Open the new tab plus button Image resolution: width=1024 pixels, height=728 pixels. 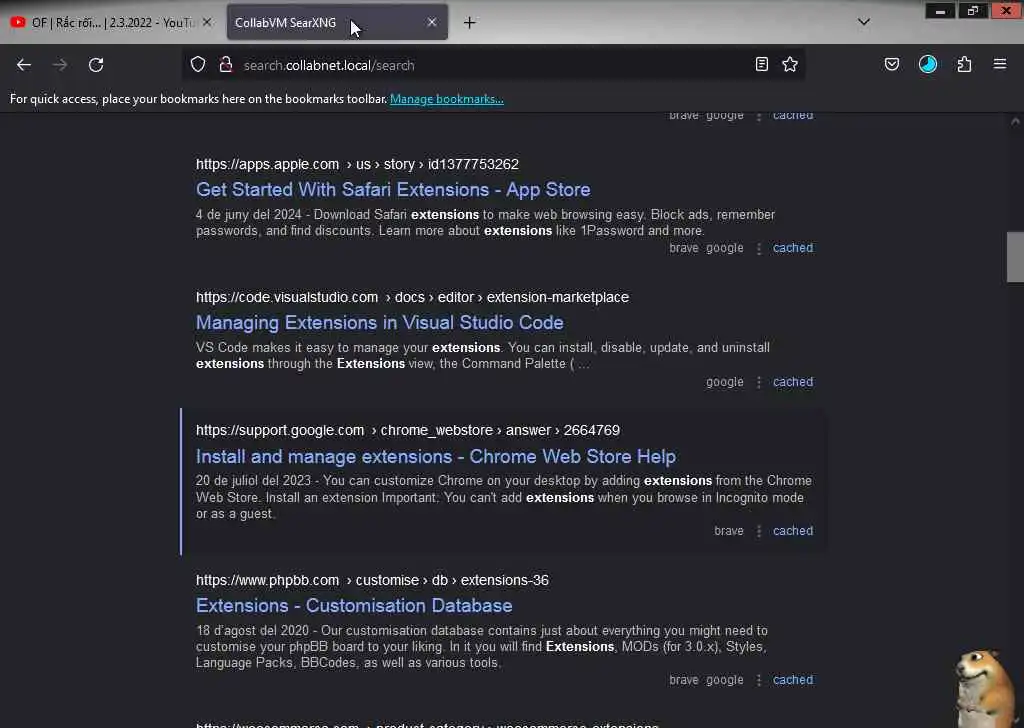[470, 22]
